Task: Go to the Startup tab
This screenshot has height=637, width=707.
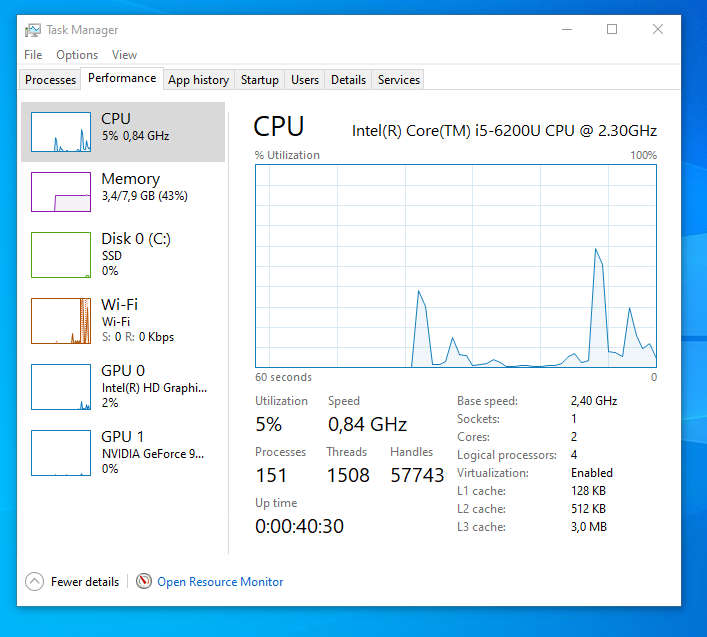Action: 260,80
